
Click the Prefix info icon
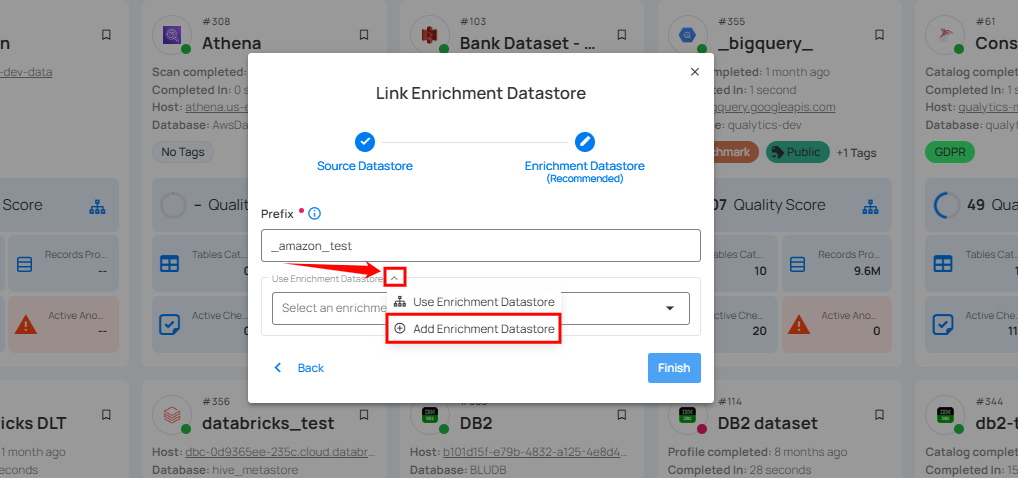[314, 214]
